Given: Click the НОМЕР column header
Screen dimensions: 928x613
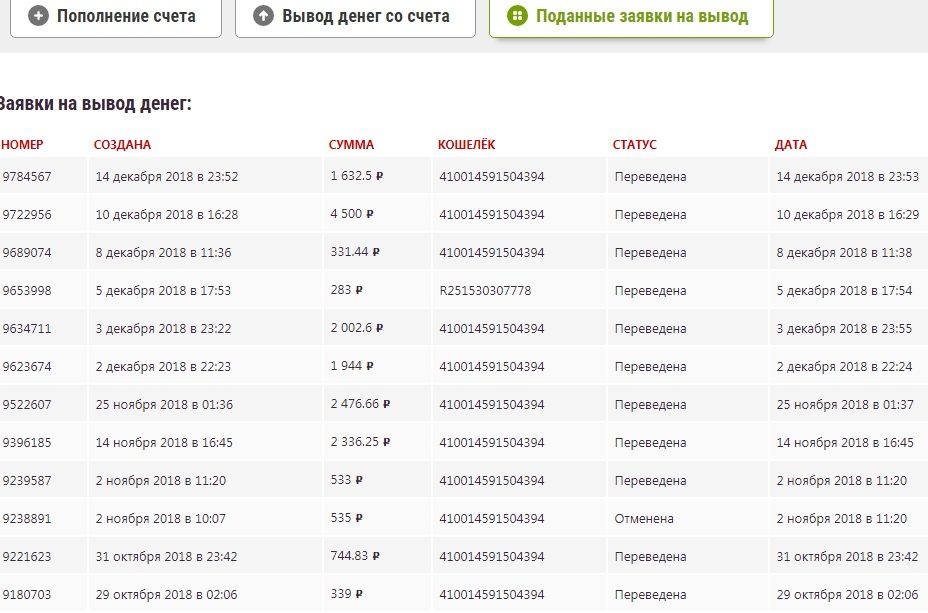Looking at the screenshot, I should (x=23, y=145).
